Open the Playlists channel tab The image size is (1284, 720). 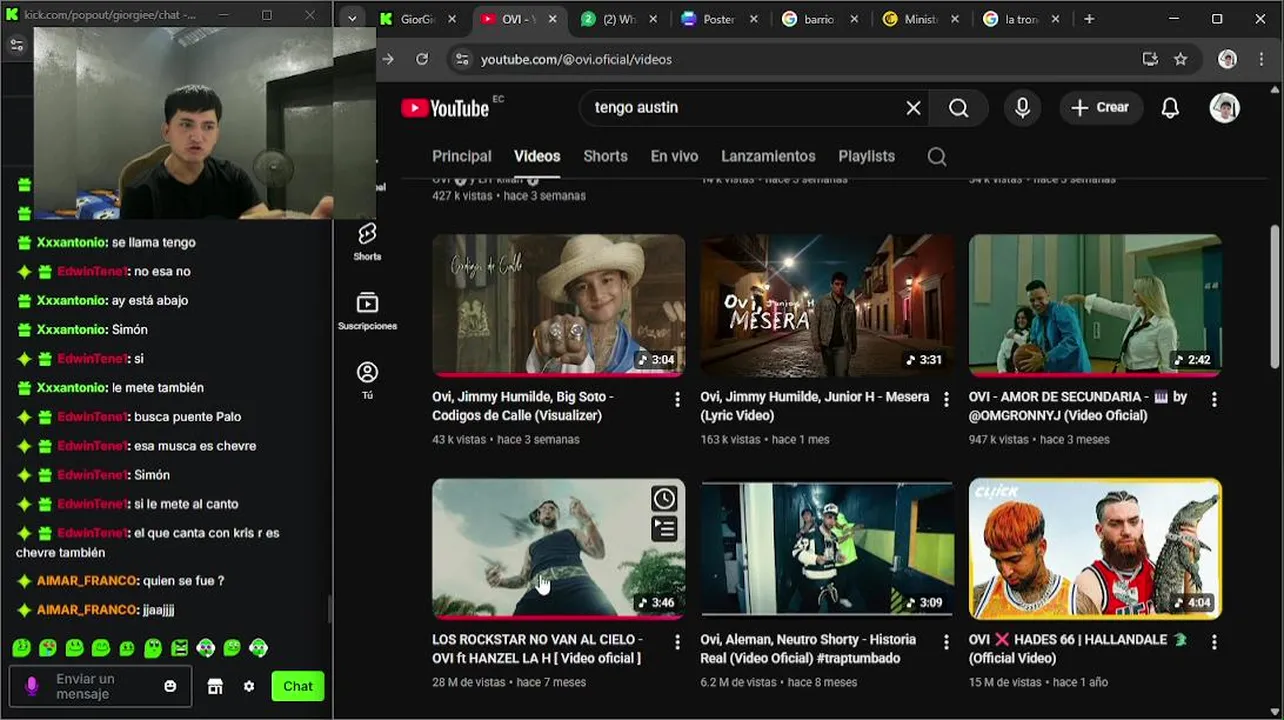(x=866, y=156)
